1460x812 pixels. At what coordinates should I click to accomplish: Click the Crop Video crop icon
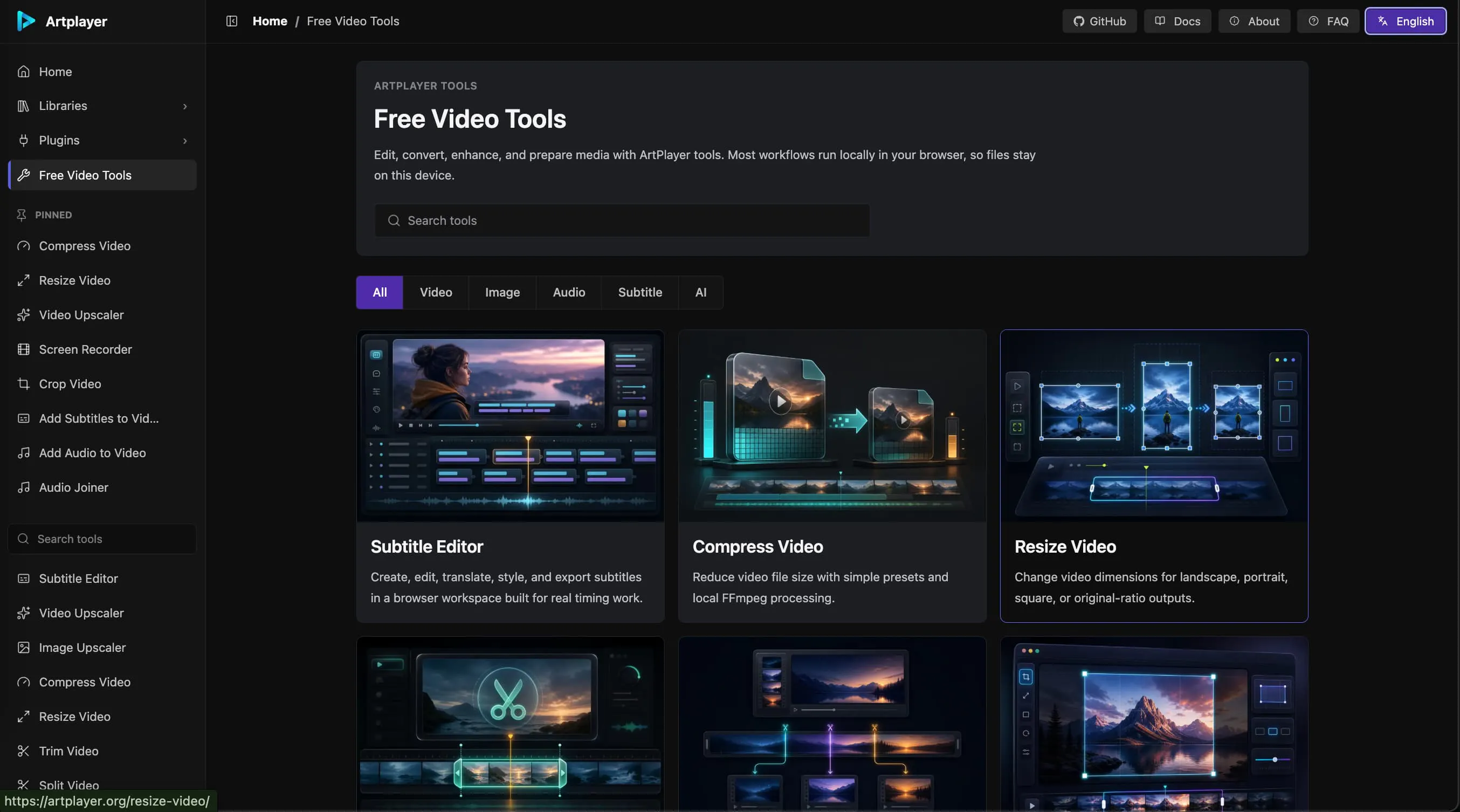click(x=23, y=384)
